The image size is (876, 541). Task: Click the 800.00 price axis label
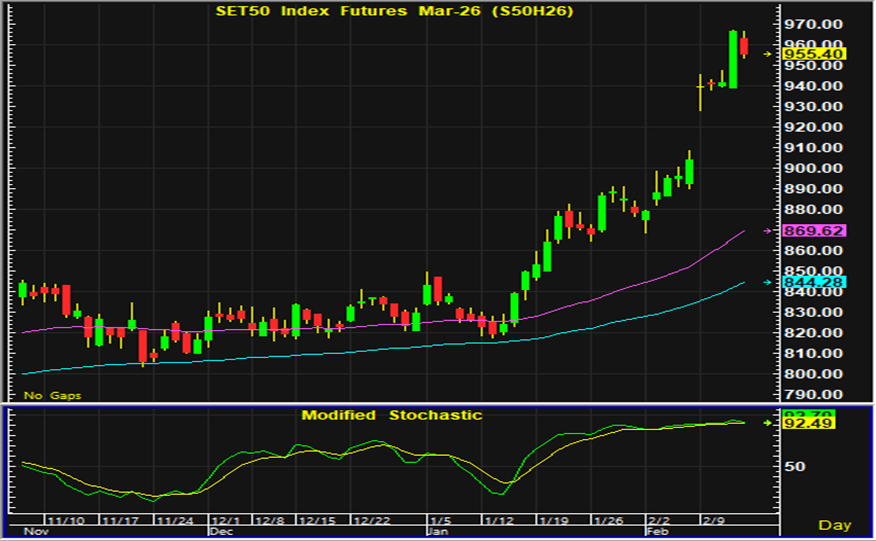click(814, 374)
